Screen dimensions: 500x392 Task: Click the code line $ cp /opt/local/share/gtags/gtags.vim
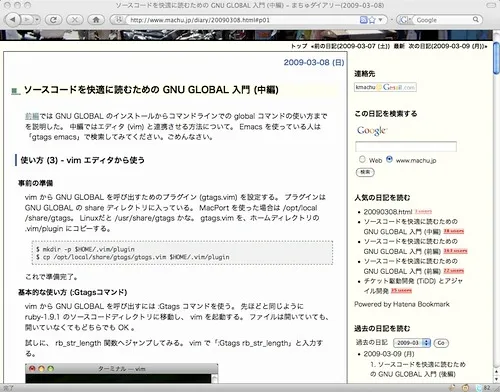coord(133,257)
